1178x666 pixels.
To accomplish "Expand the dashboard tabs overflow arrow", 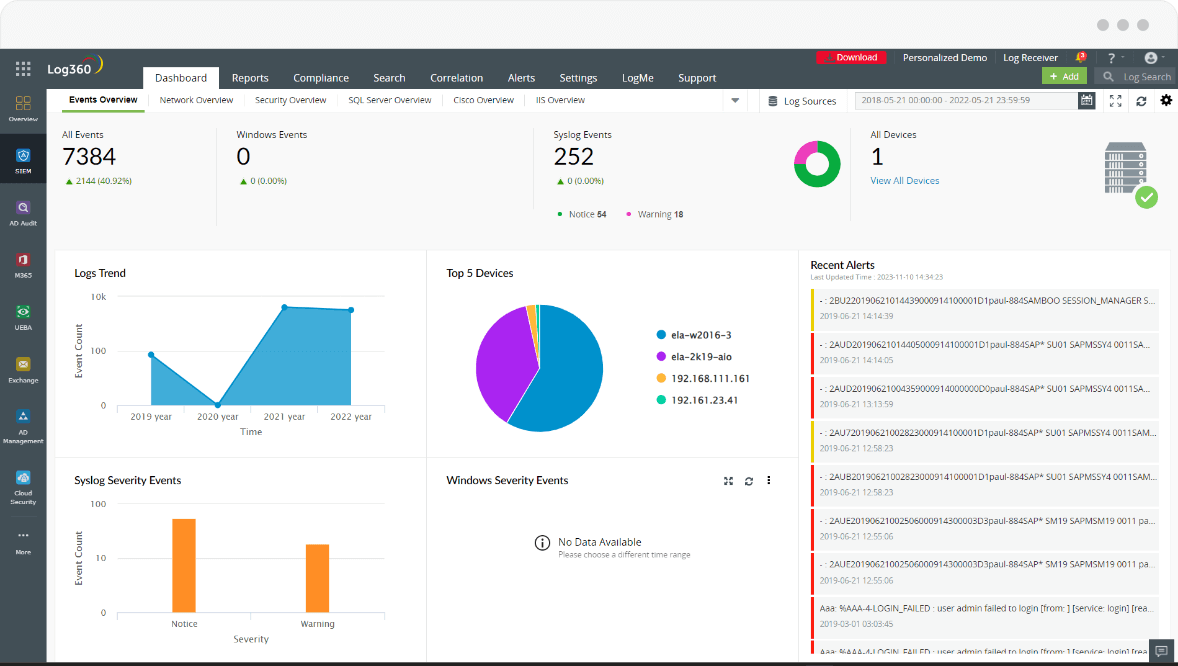I will tap(735, 100).
